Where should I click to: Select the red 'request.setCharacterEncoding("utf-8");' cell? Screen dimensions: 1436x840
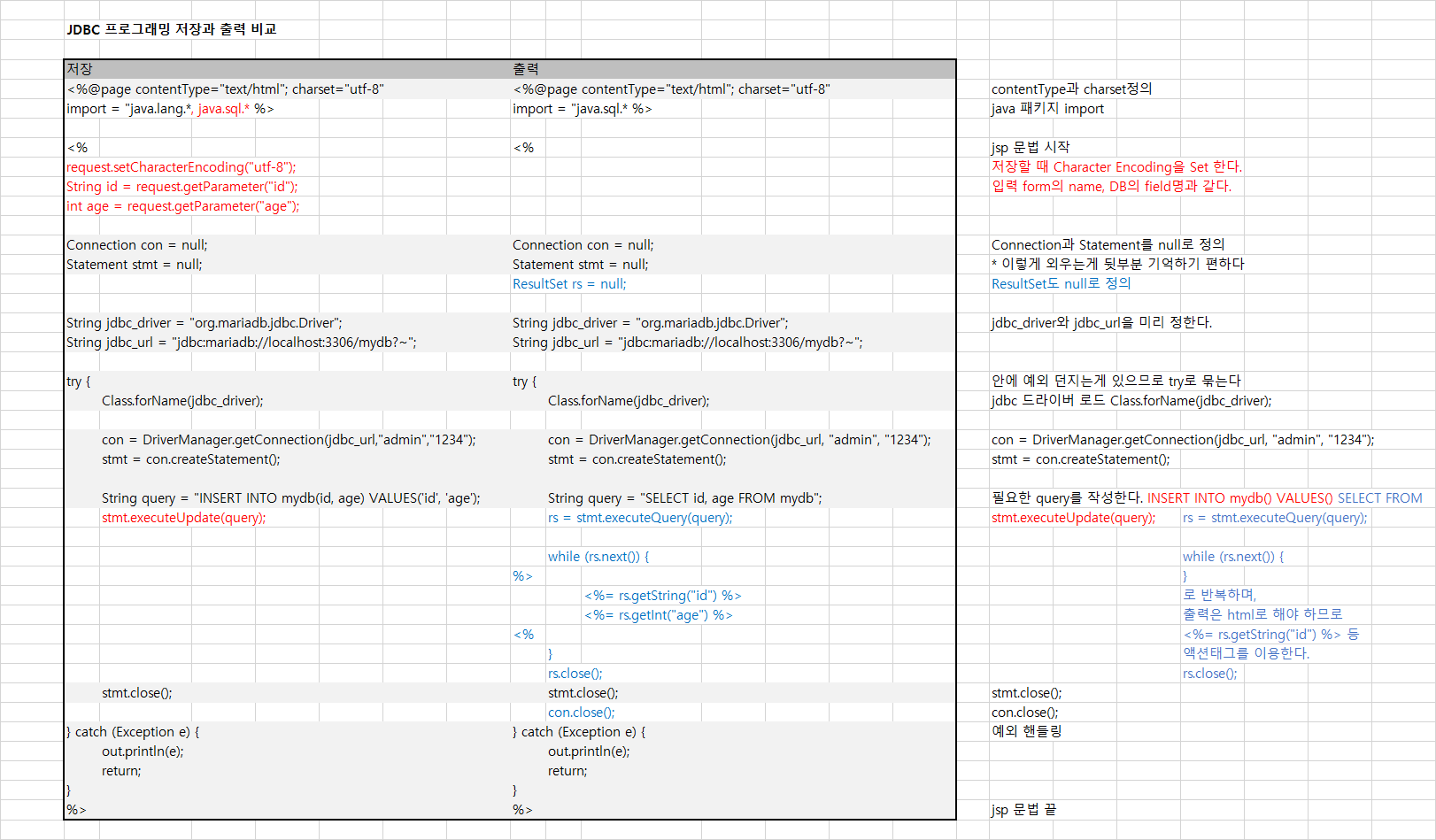(181, 166)
